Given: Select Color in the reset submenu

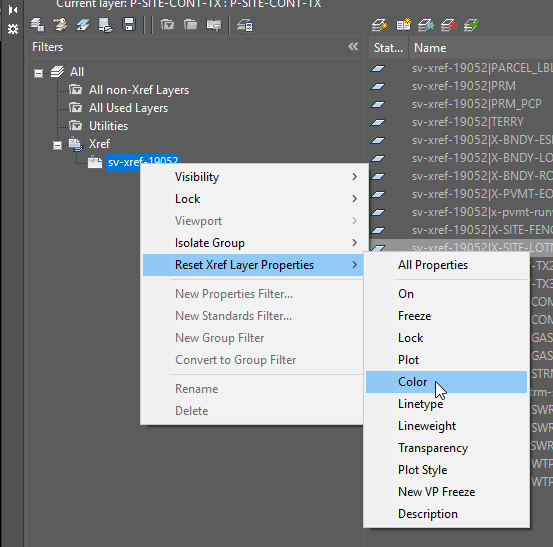Looking at the screenshot, I should 446,382.
